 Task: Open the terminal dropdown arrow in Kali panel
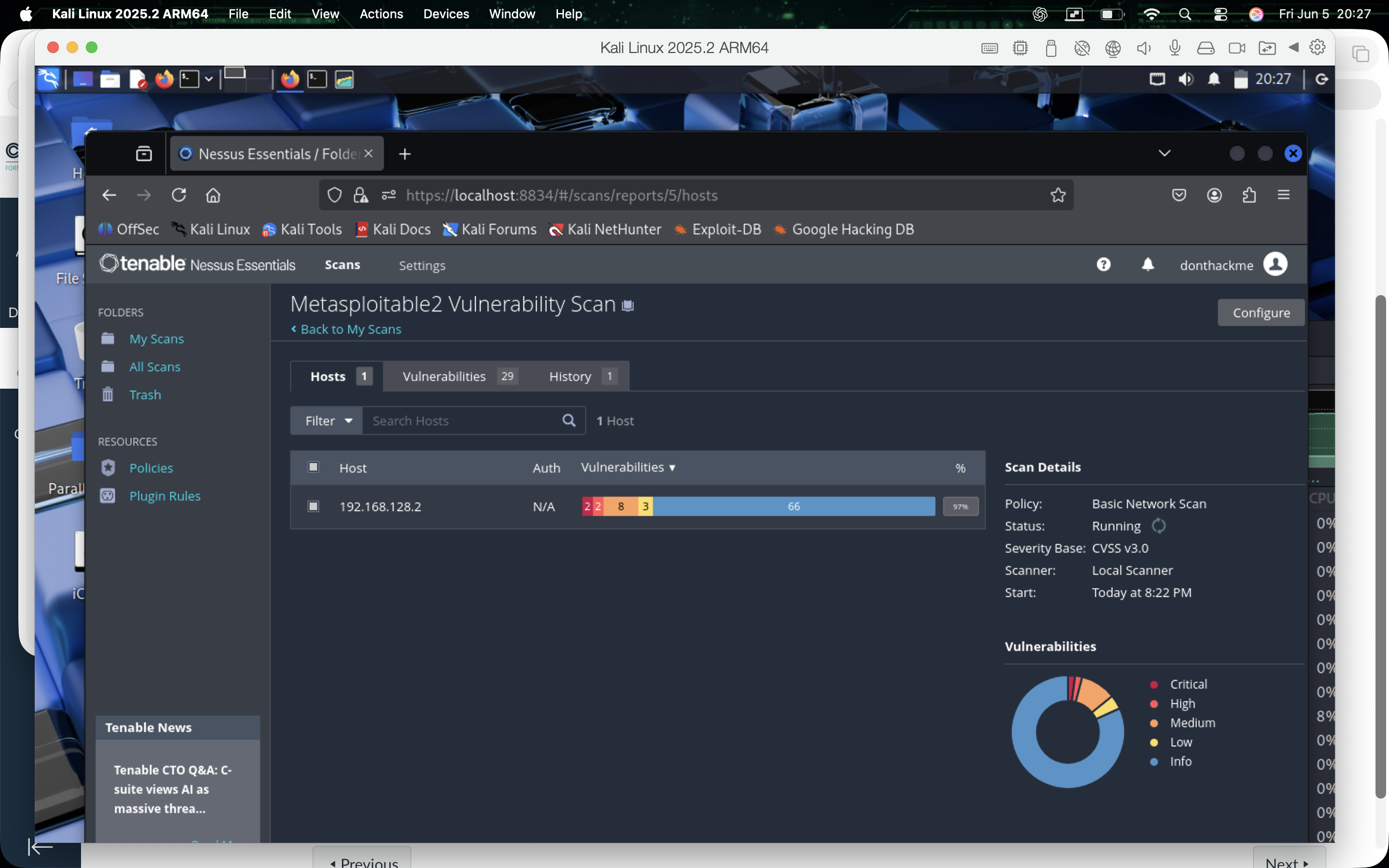coord(209,79)
